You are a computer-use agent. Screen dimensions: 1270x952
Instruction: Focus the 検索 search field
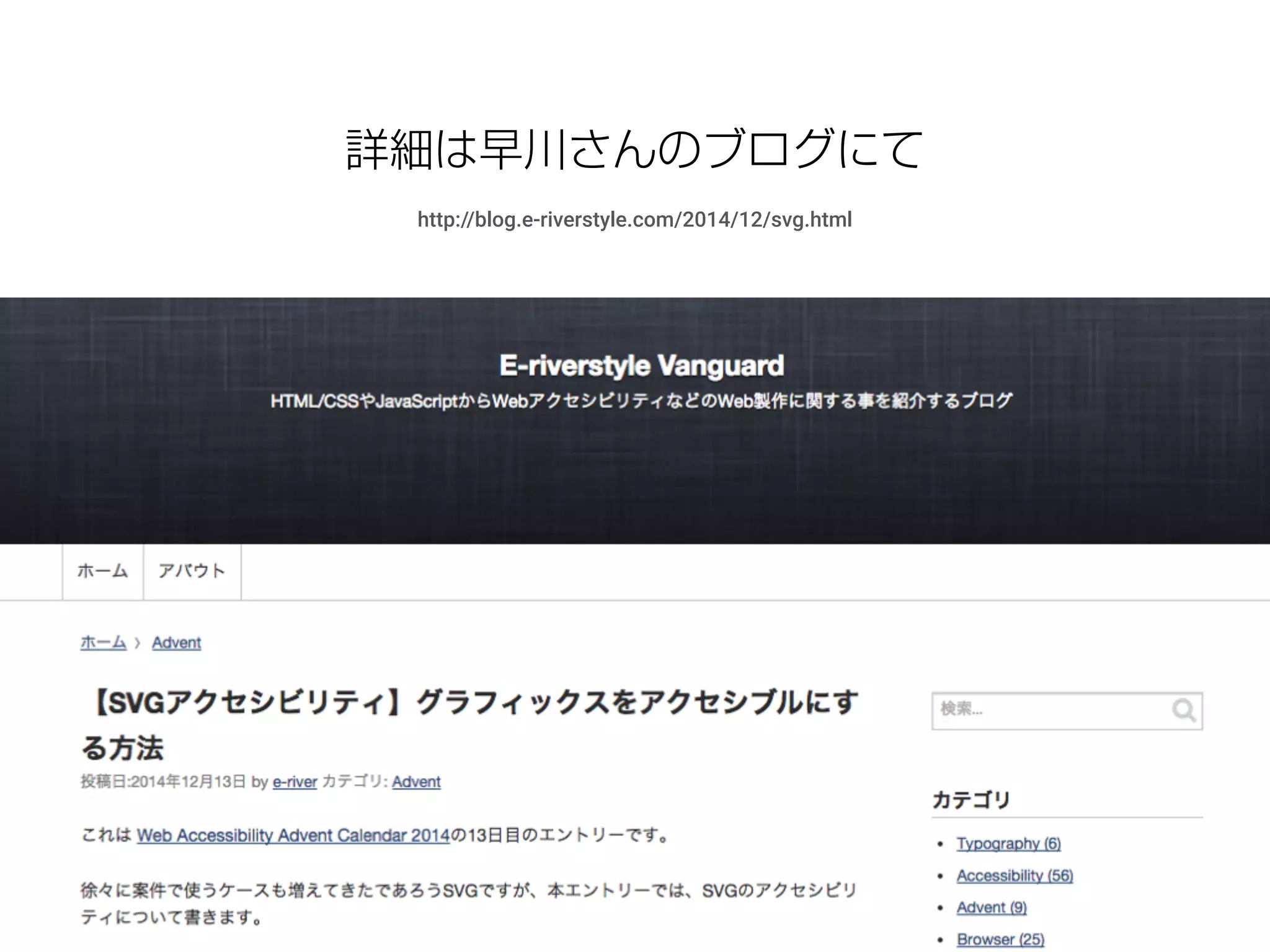click(x=1067, y=711)
